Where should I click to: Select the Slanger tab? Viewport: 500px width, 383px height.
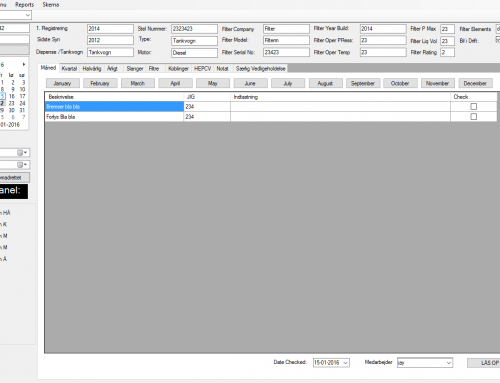click(135, 69)
